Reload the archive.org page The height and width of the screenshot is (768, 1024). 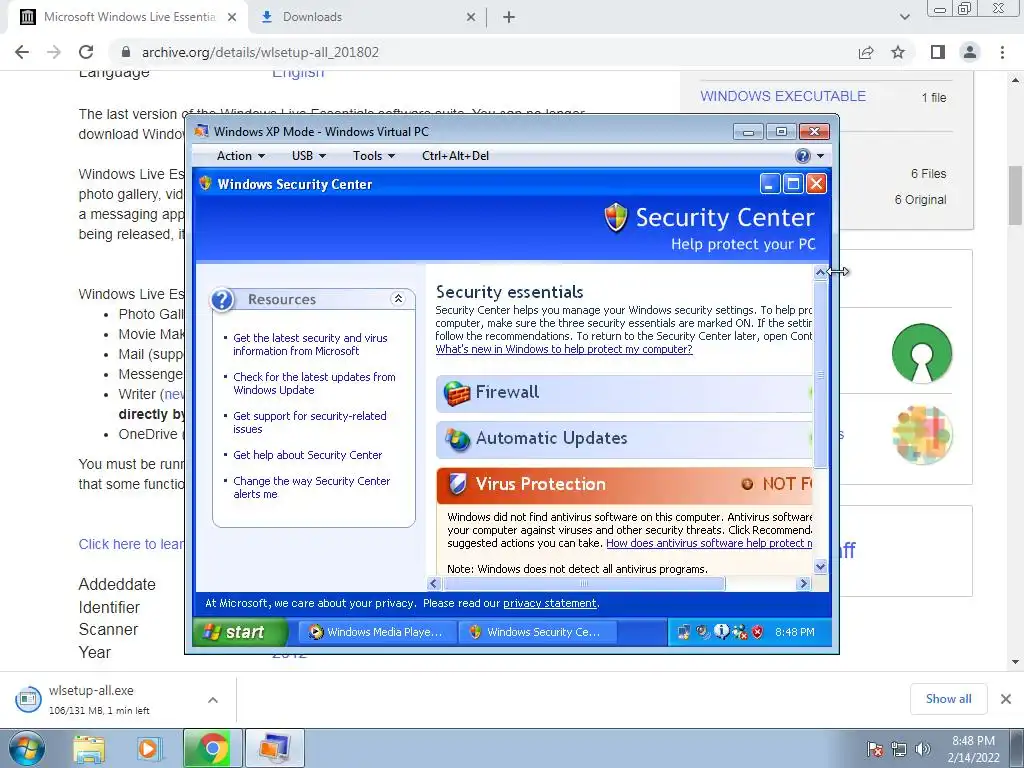[x=86, y=52]
